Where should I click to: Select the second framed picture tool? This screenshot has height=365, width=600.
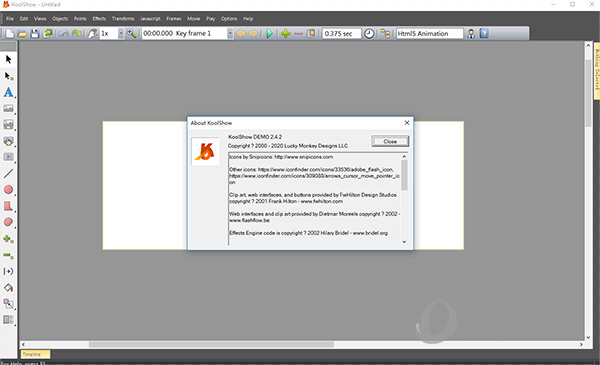pos(8,125)
